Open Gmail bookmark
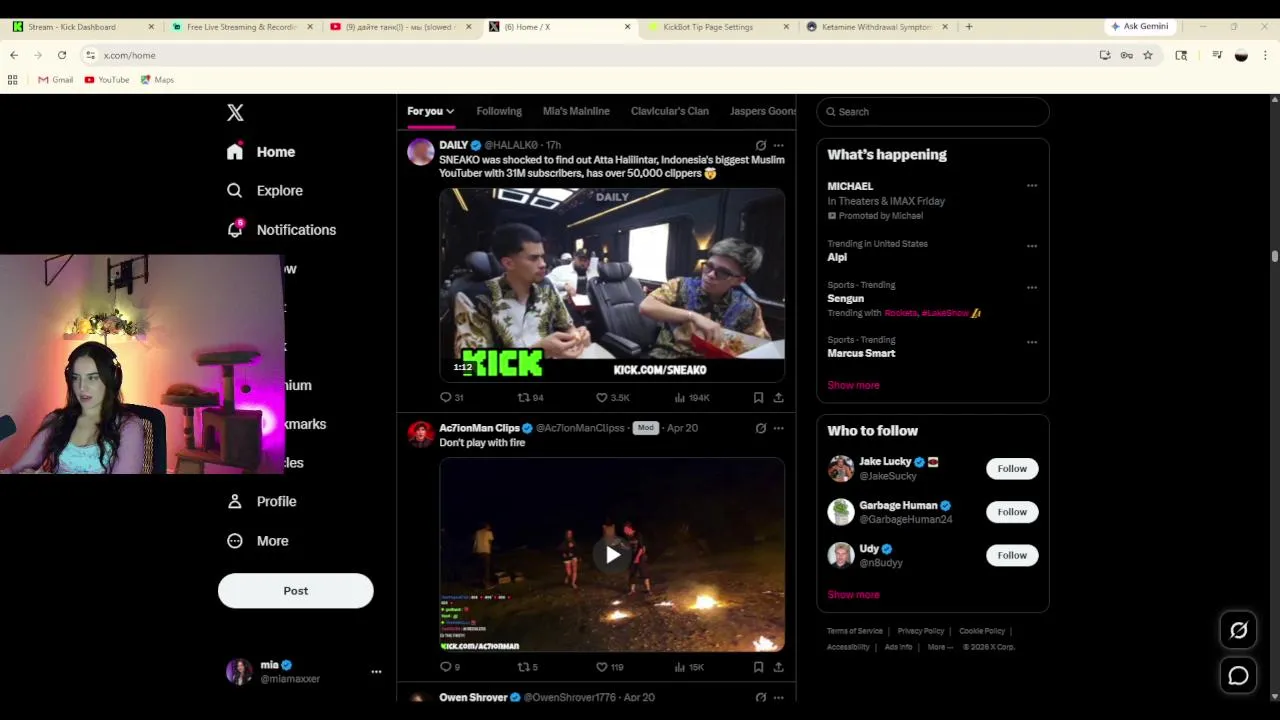The width and height of the screenshot is (1280, 720). pos(56,80)
